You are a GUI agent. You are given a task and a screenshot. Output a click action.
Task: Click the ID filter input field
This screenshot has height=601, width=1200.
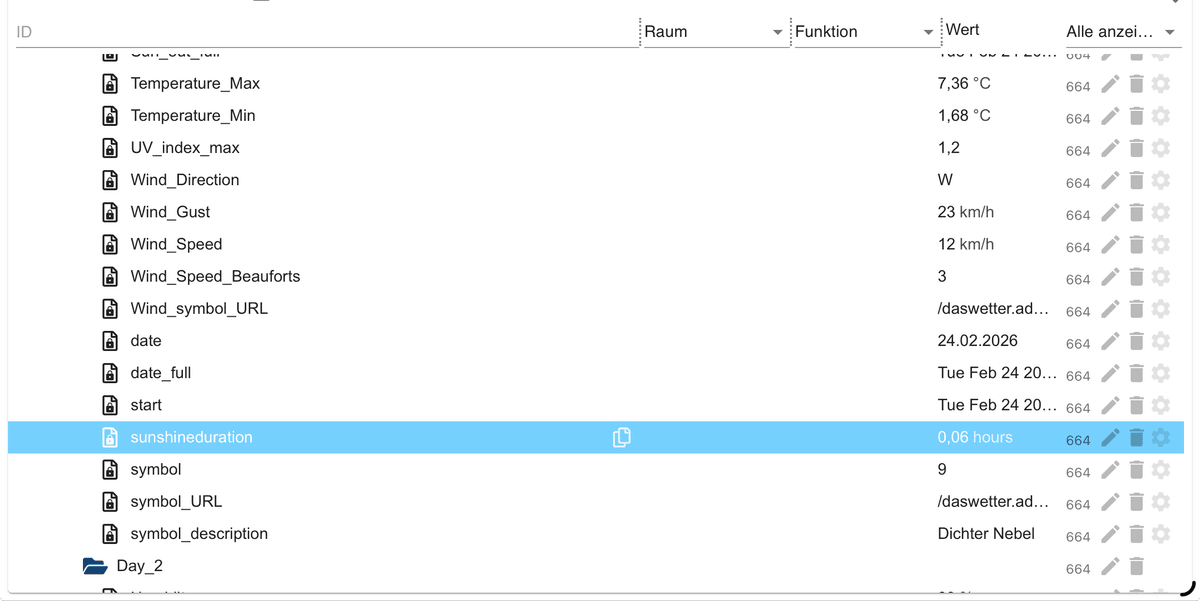pos(325,32)
